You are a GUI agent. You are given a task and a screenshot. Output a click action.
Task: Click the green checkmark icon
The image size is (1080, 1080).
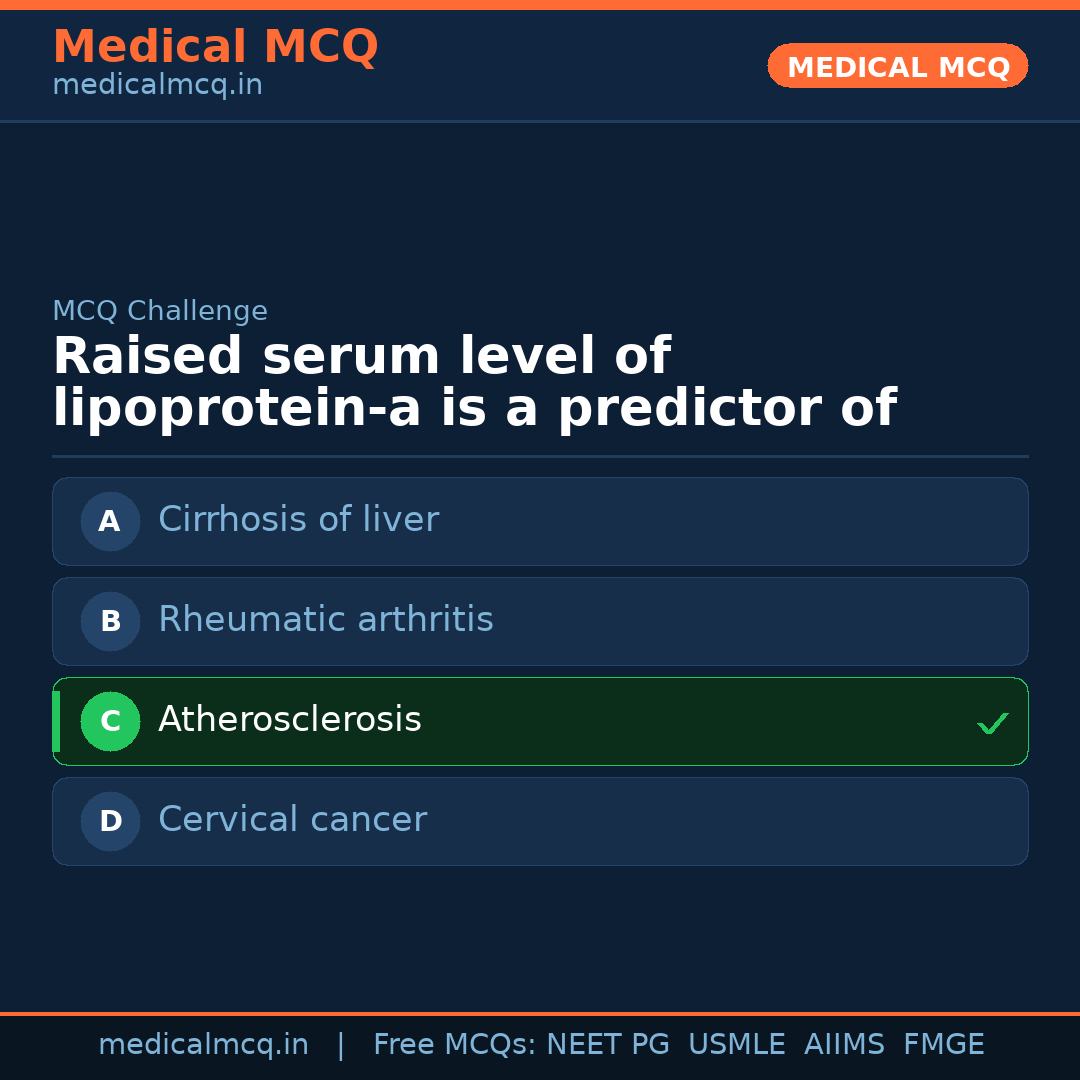click(992, 723)
